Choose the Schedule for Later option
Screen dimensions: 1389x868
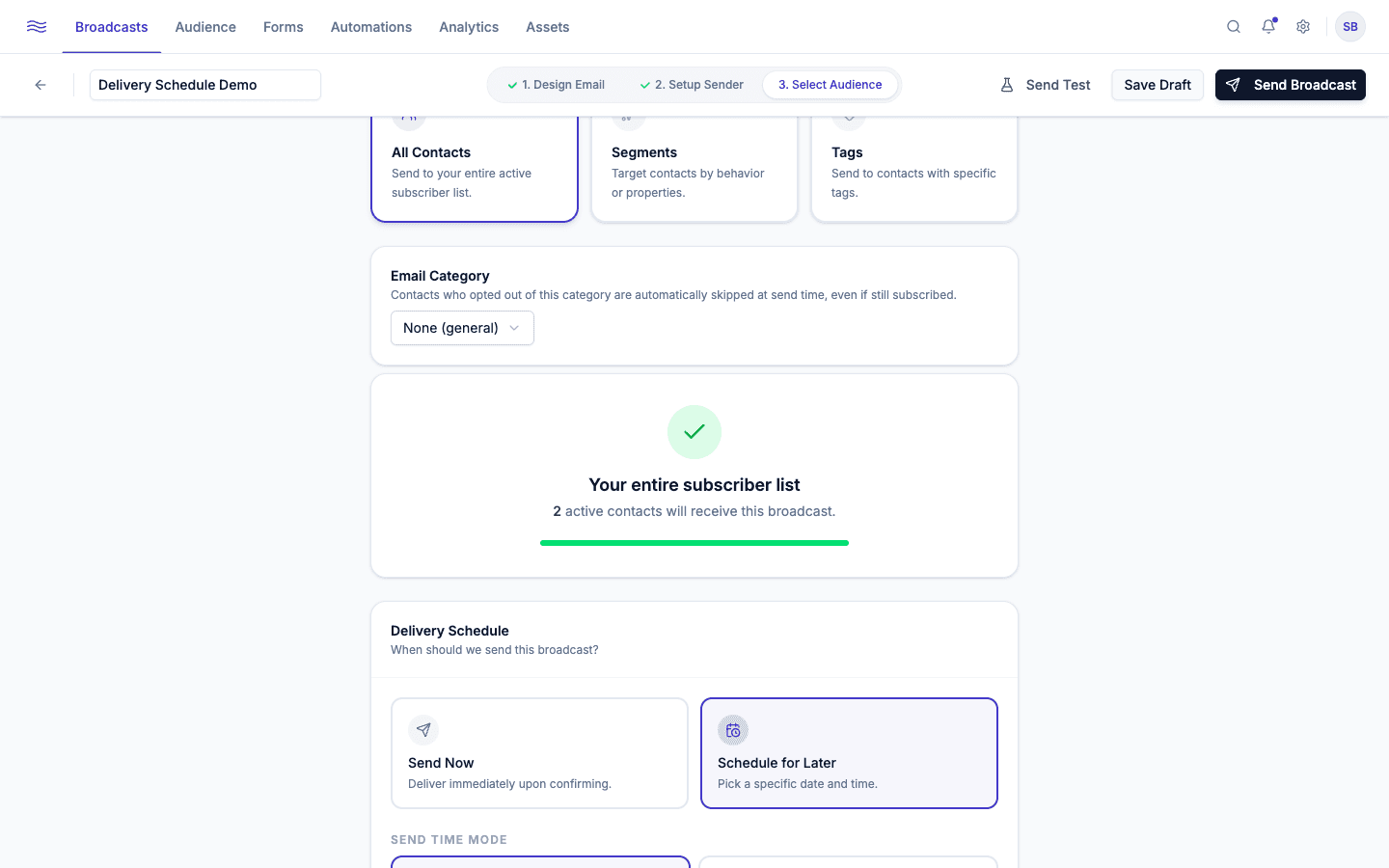849,753
